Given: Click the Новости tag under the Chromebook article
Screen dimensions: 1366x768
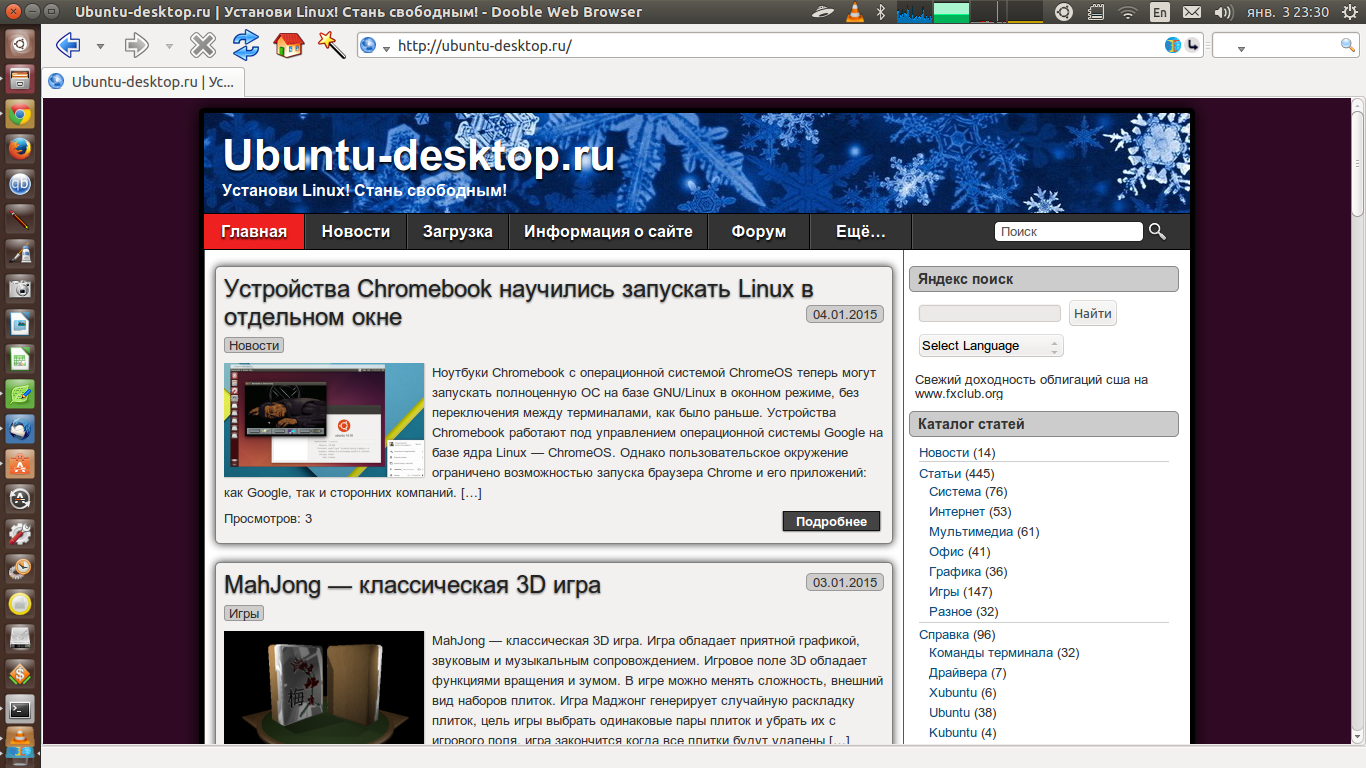Looking at the screenshot, I should (x=254, y=345).
